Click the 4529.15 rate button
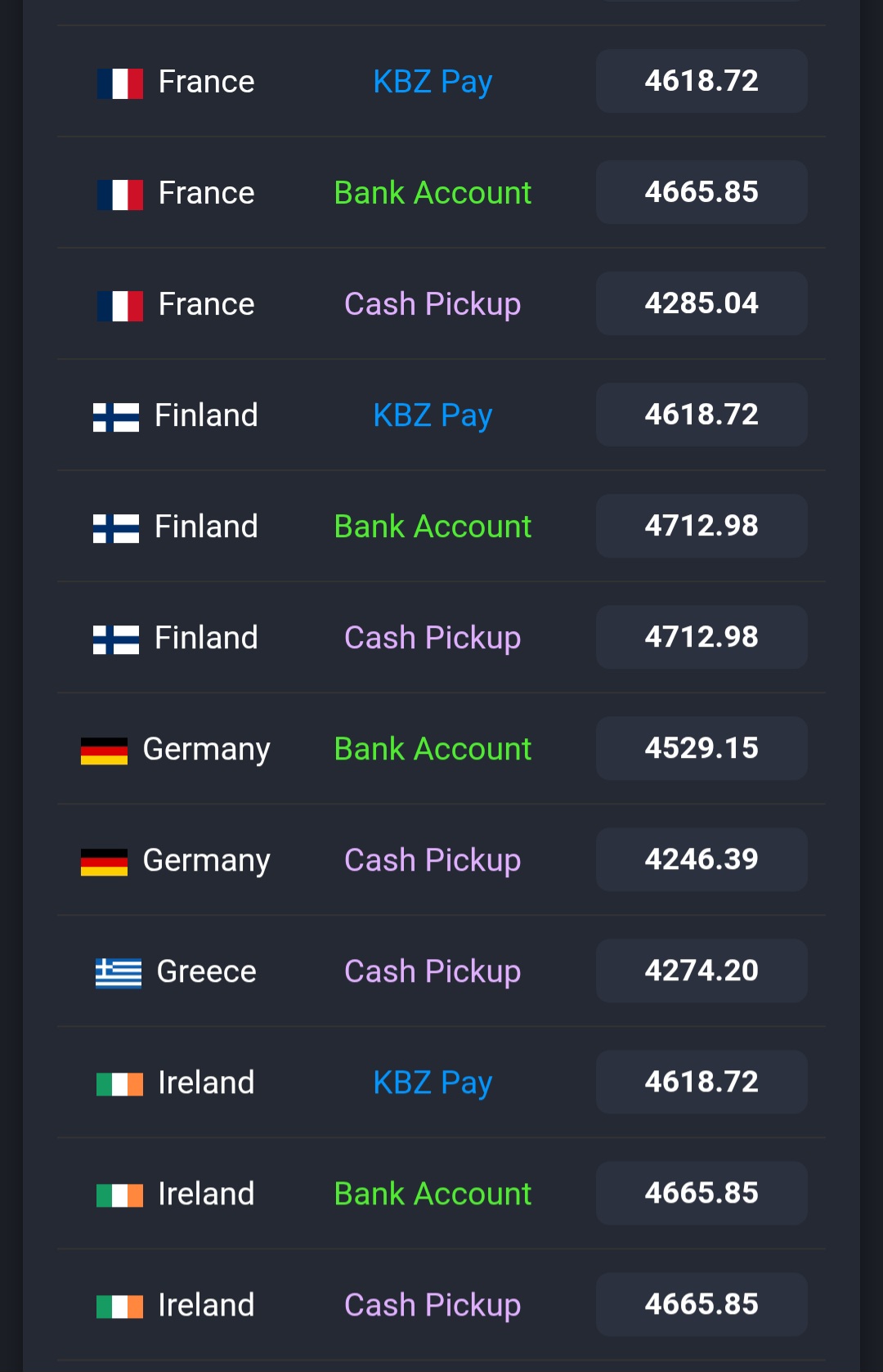 pos(701,748)
